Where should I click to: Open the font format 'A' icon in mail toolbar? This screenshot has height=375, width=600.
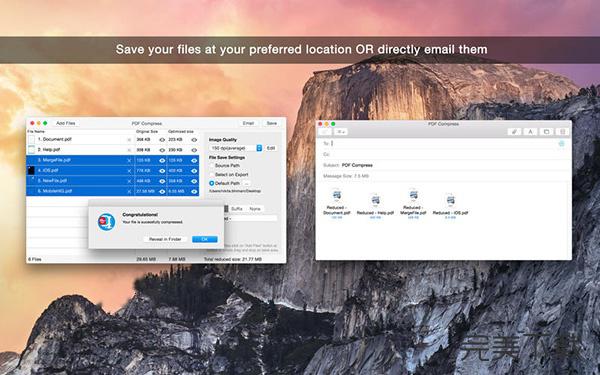(530, 132)
